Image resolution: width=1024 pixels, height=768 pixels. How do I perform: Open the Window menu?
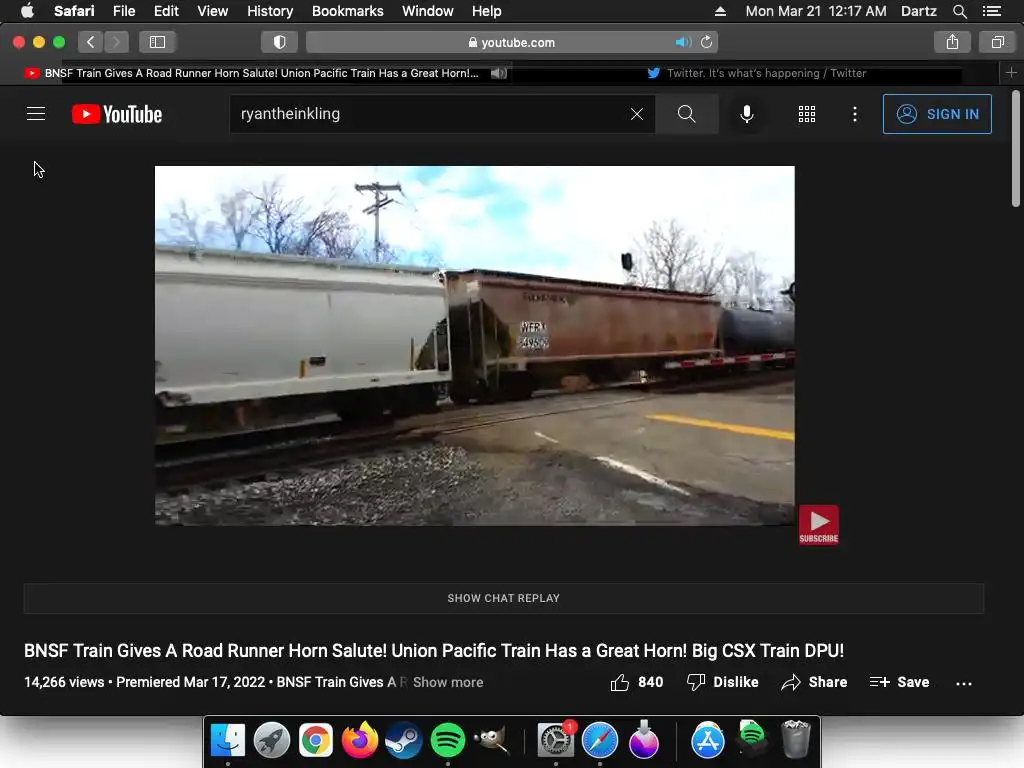[x=428, y=11]
